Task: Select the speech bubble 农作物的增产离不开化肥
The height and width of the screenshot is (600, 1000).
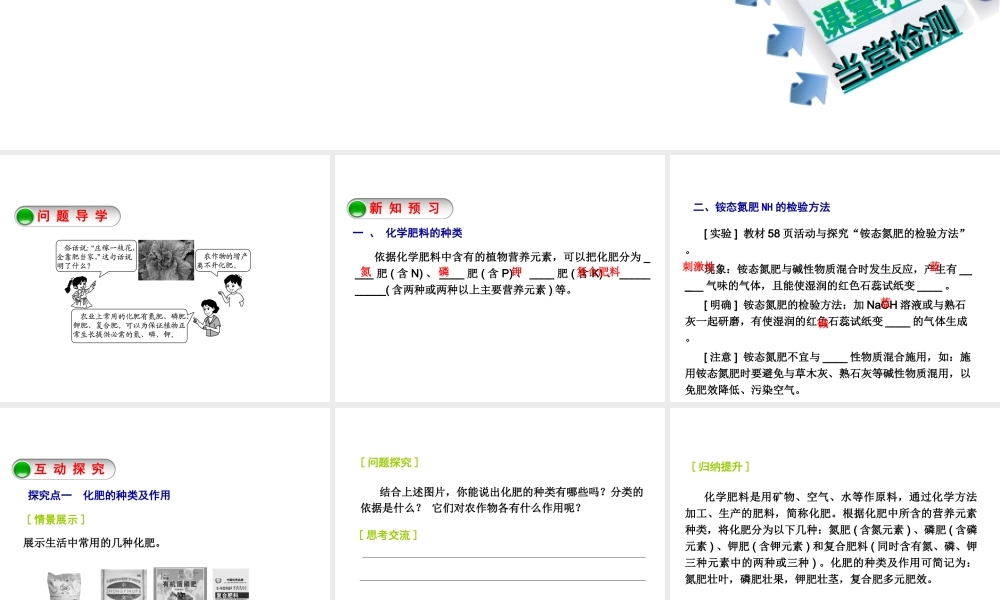Action: pos(223,261)
